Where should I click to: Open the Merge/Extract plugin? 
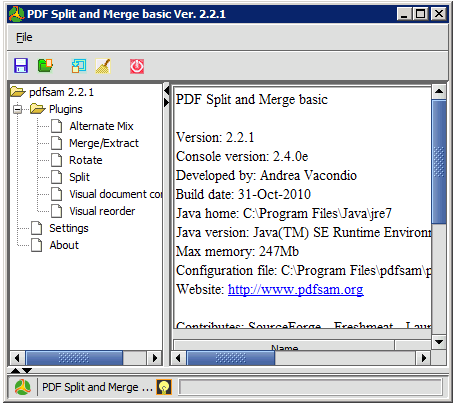click(104, 143)
